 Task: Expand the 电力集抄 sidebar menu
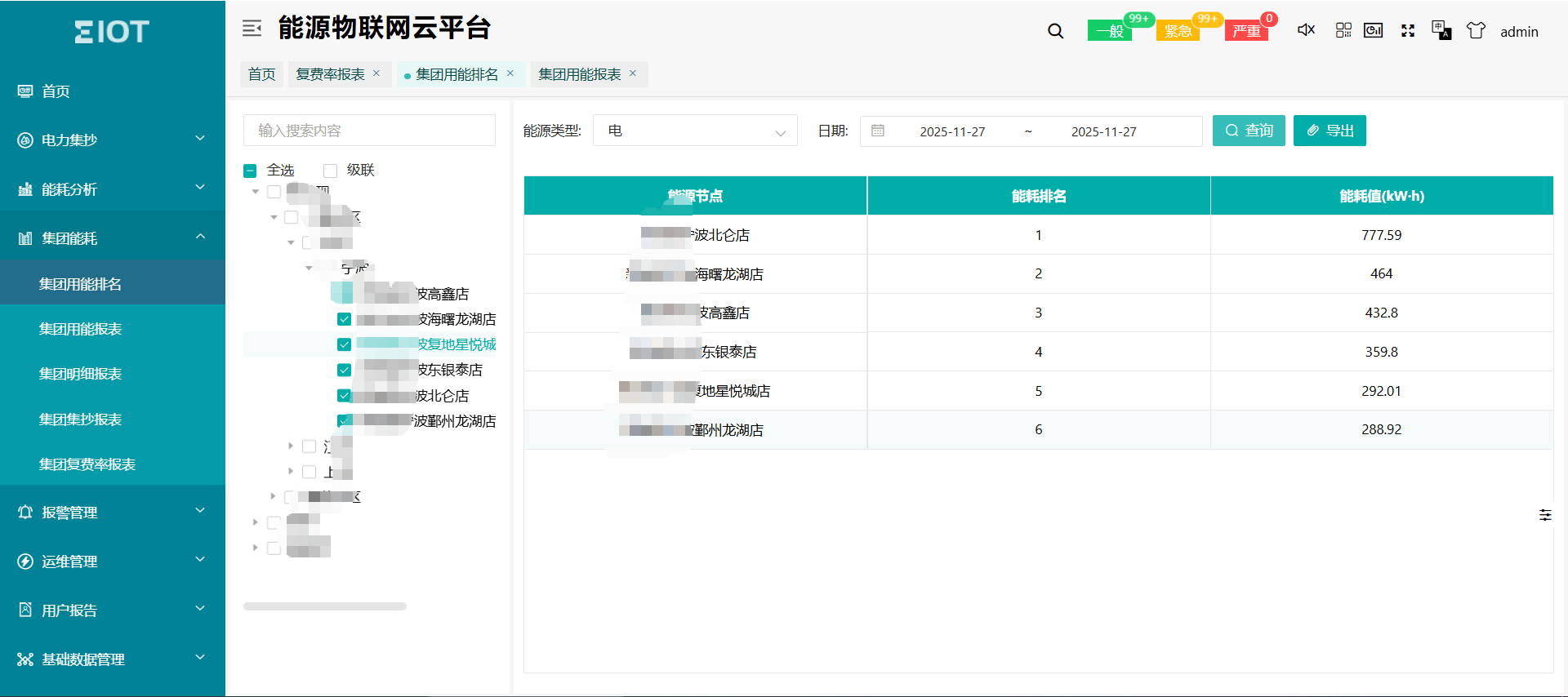(x=113, y=140)
